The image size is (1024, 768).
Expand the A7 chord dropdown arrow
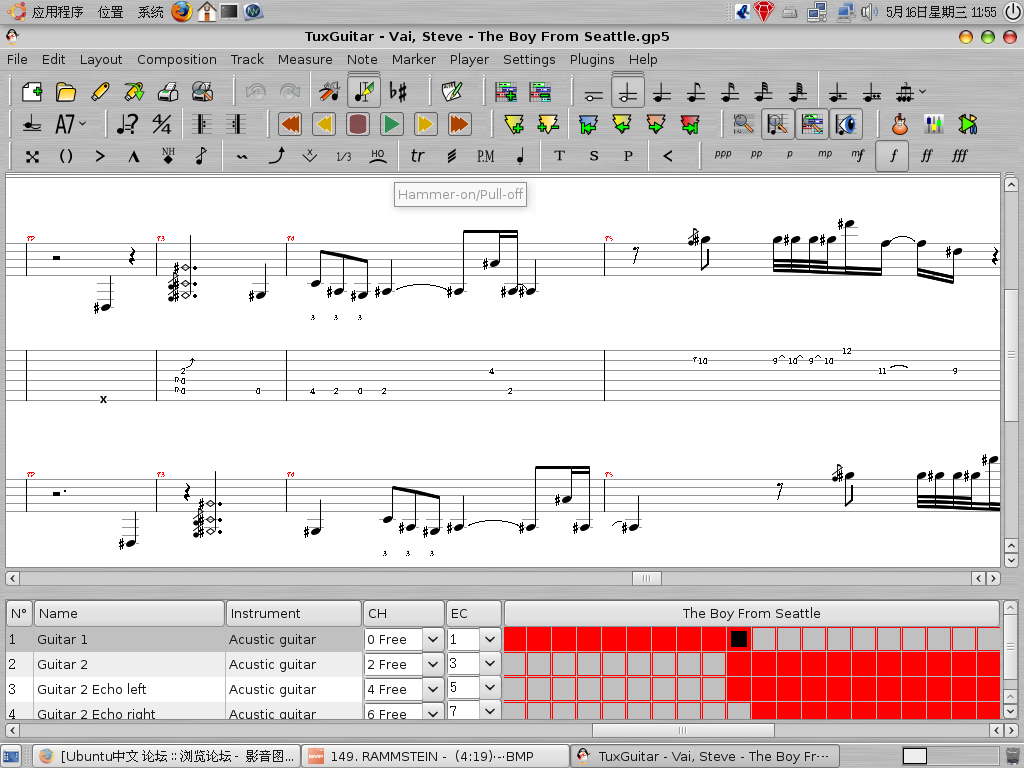point(83,123)
